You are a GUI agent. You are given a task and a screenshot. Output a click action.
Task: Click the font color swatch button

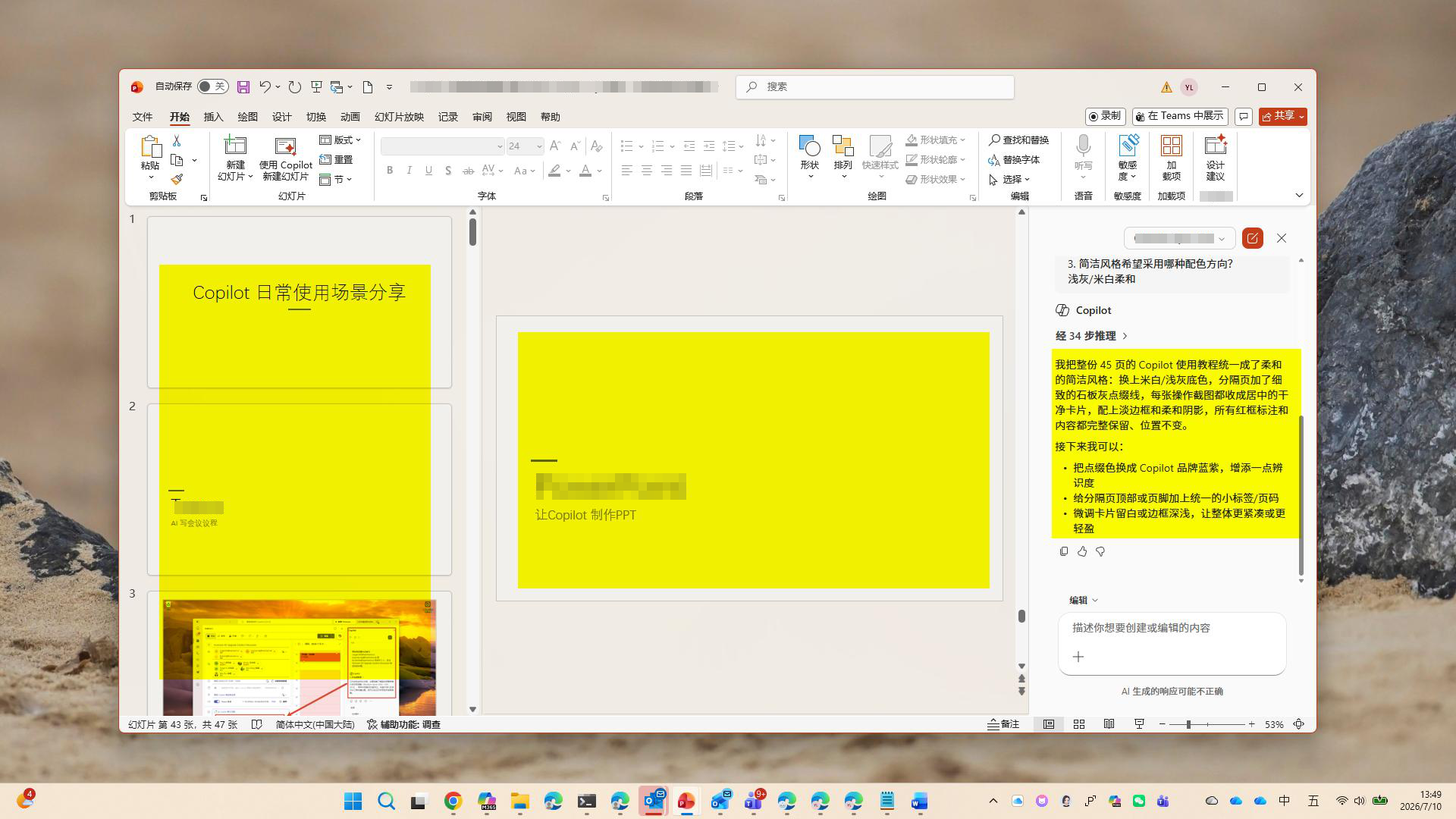pos(585,171)
